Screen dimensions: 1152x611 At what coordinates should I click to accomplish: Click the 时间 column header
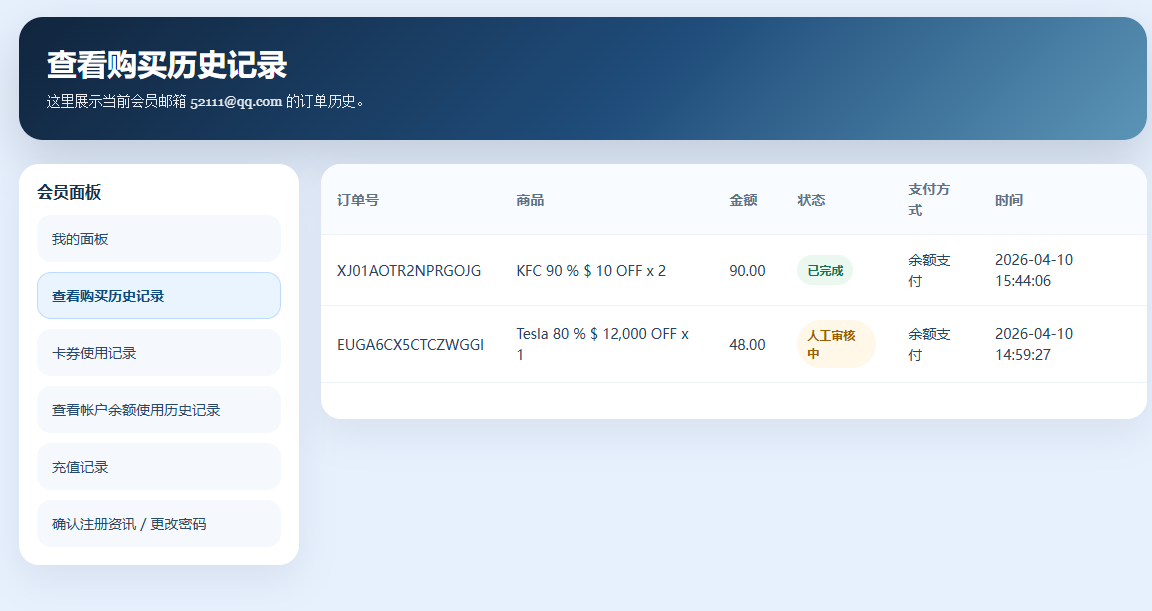1009,200
